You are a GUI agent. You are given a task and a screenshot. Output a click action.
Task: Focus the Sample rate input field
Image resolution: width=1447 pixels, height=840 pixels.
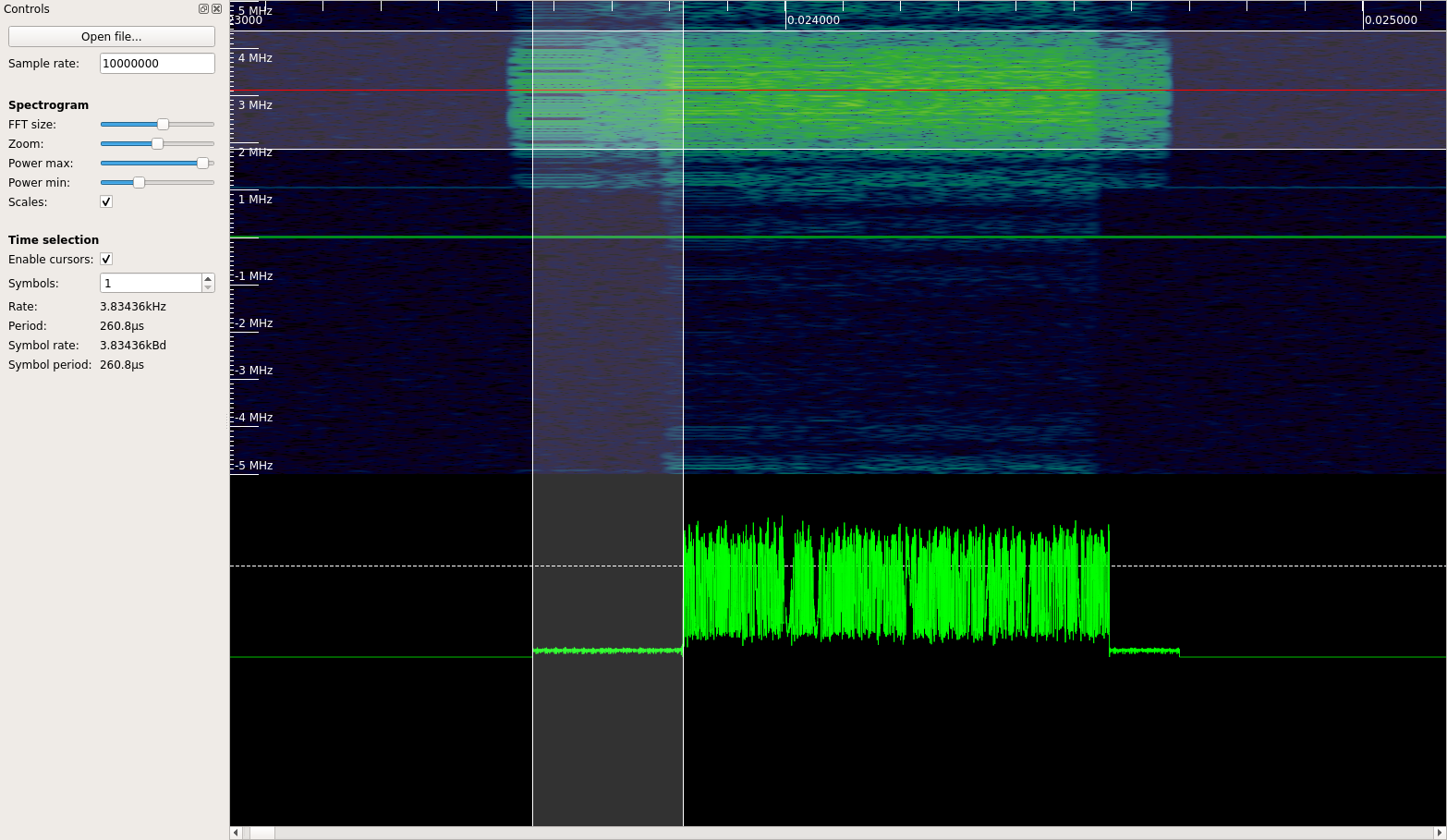pyautogui.click(x=156, y=64)
